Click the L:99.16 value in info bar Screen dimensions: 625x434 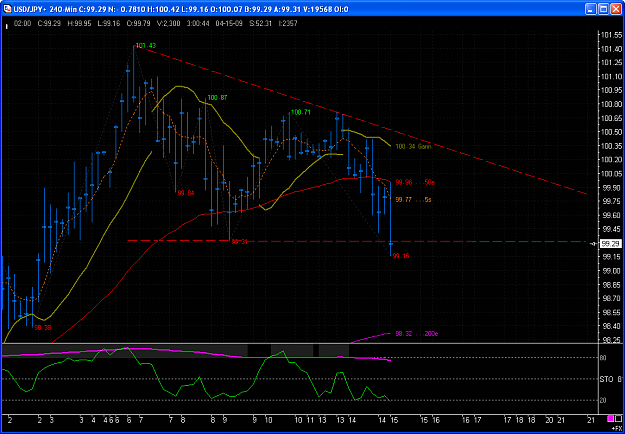click(x=109, y=24)
